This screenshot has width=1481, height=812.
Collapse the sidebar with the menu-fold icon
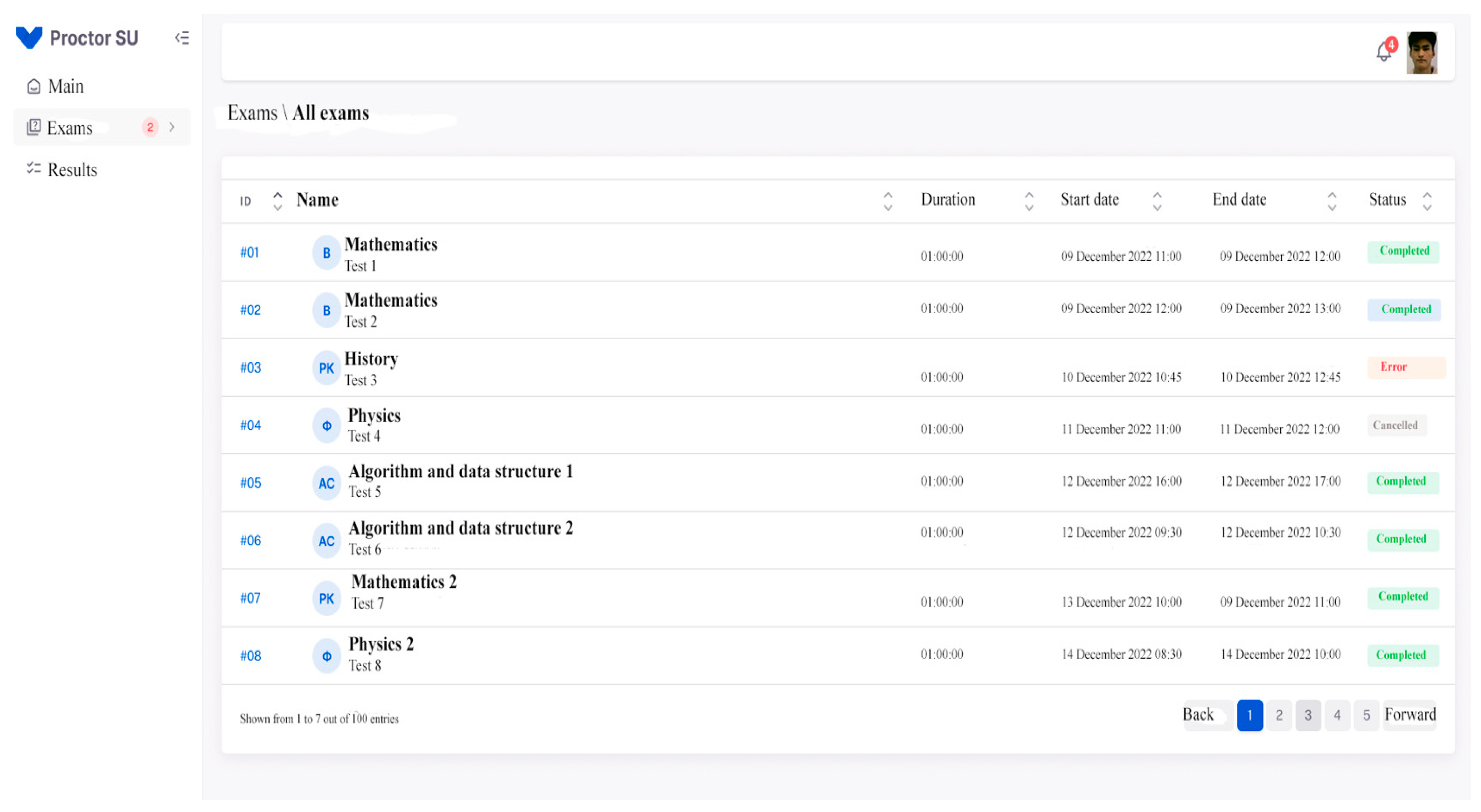pyautogui.click(x=182, y=38)
